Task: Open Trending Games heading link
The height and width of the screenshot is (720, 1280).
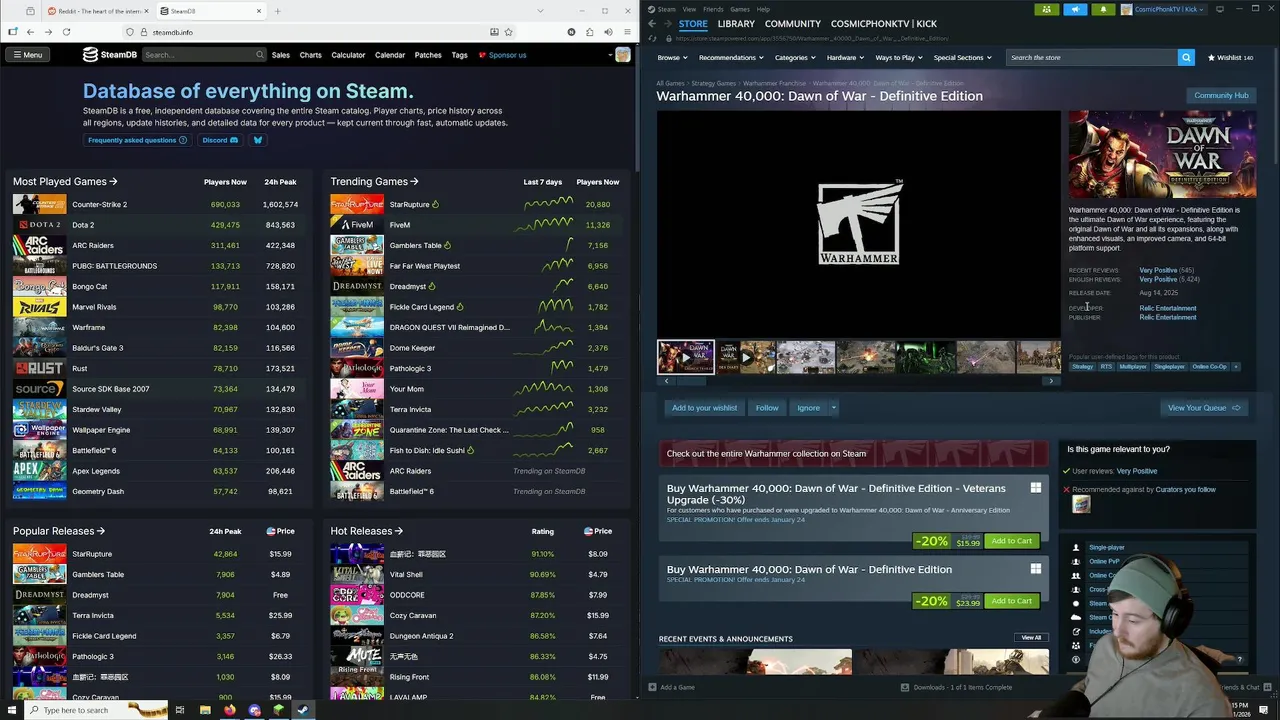Action: 375,181
